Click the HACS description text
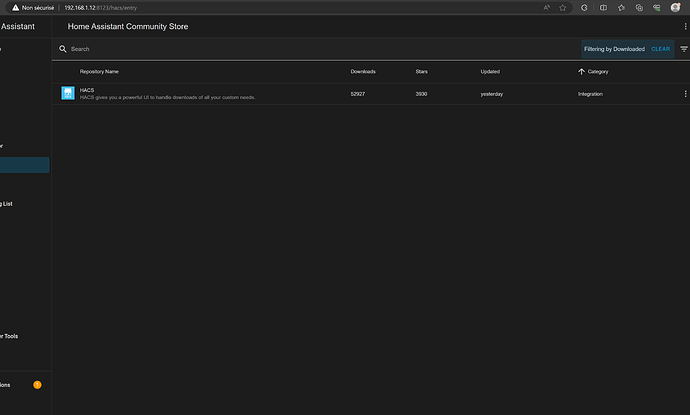This screenshot has width=690, height=415. pos(167,97)
